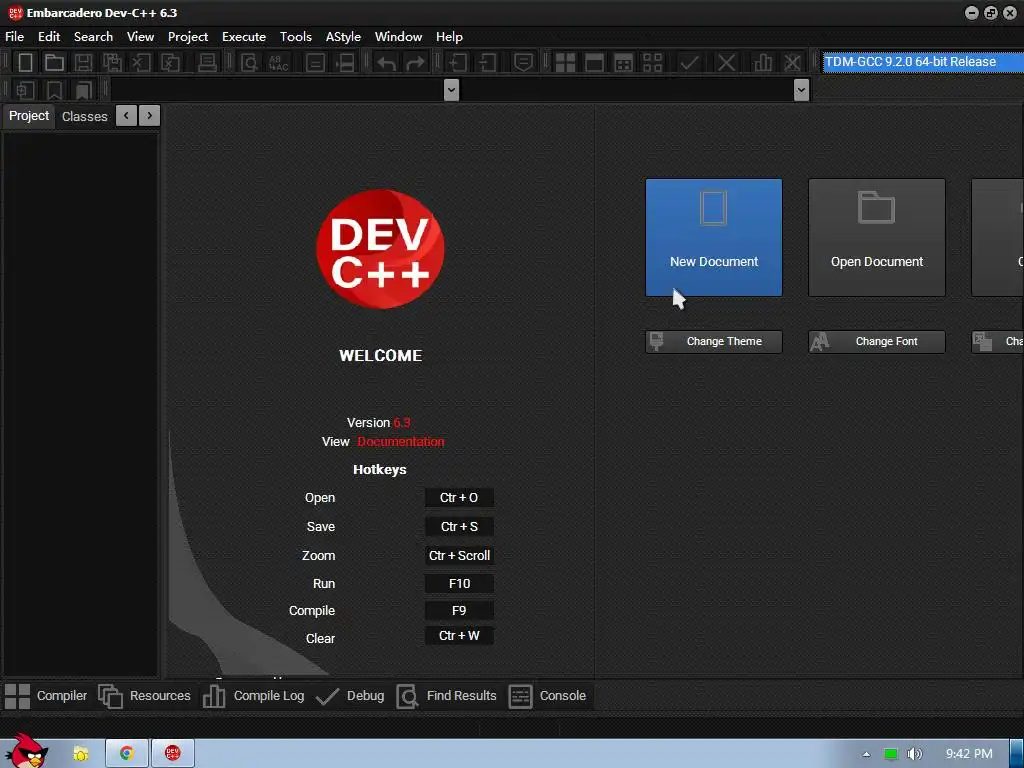1024x768 pixels.
Task: Click the Open folder toolbar icon
Action: (54, 63)
